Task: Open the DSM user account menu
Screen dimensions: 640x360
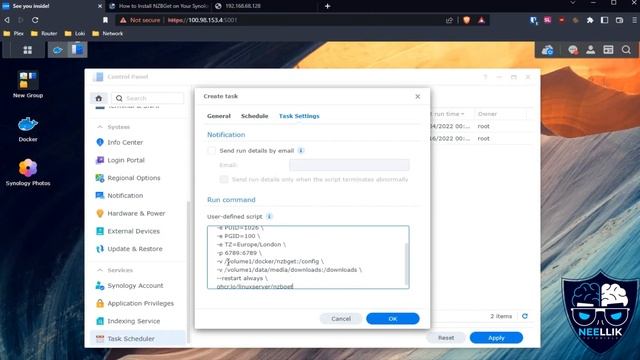Action: click(590, 50)
